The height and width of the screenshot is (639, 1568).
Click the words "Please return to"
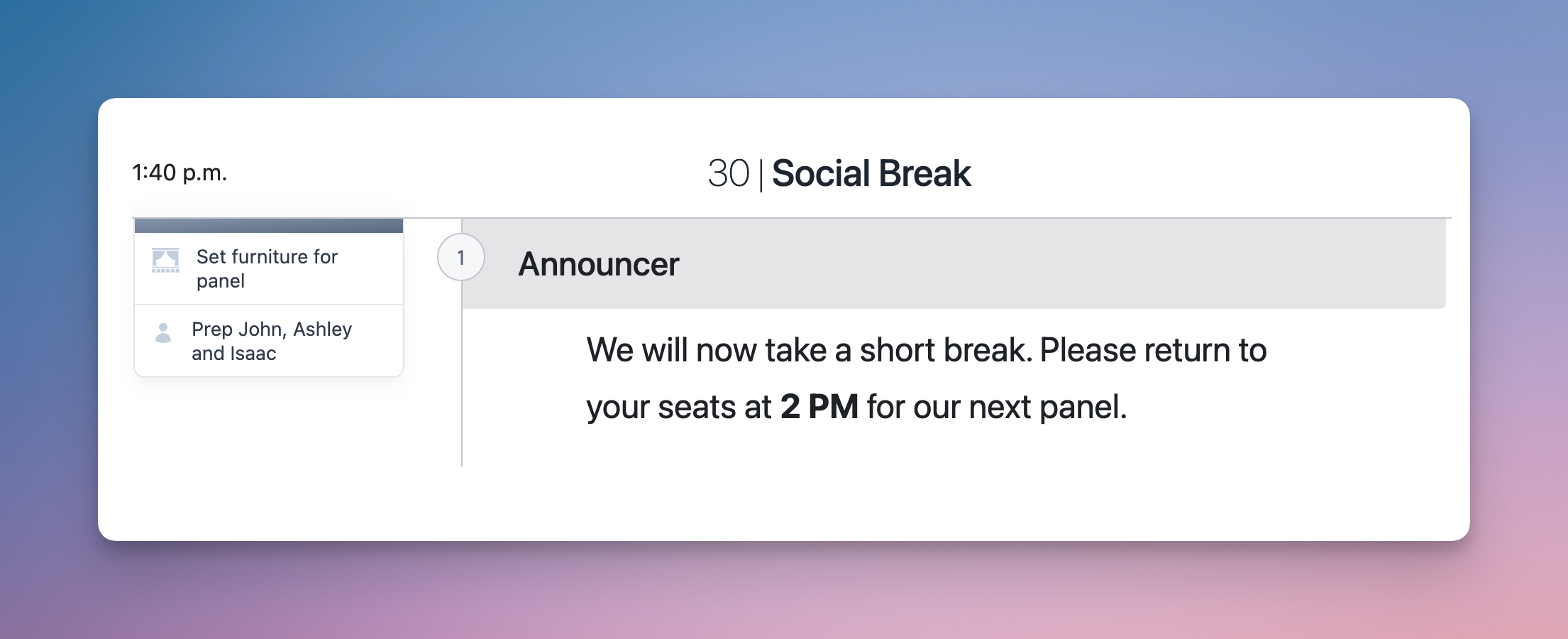(x=1152, y=350)
